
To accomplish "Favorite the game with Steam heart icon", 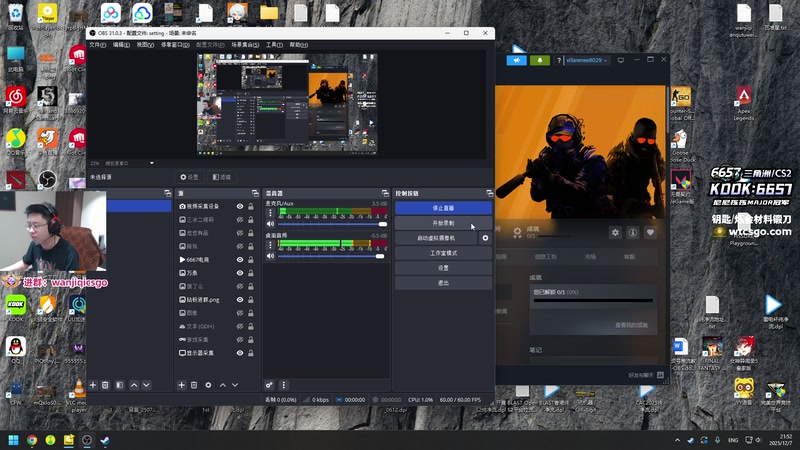I will (x=650, y=233).
